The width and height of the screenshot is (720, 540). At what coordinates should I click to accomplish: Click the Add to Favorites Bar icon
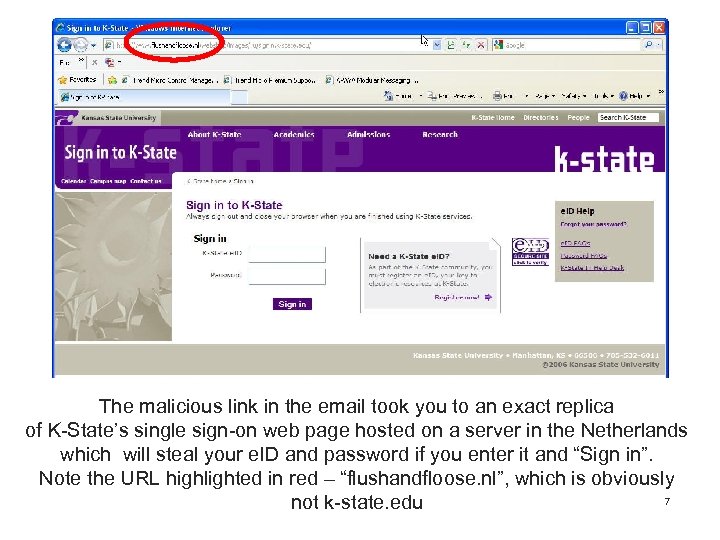[112, 80]
